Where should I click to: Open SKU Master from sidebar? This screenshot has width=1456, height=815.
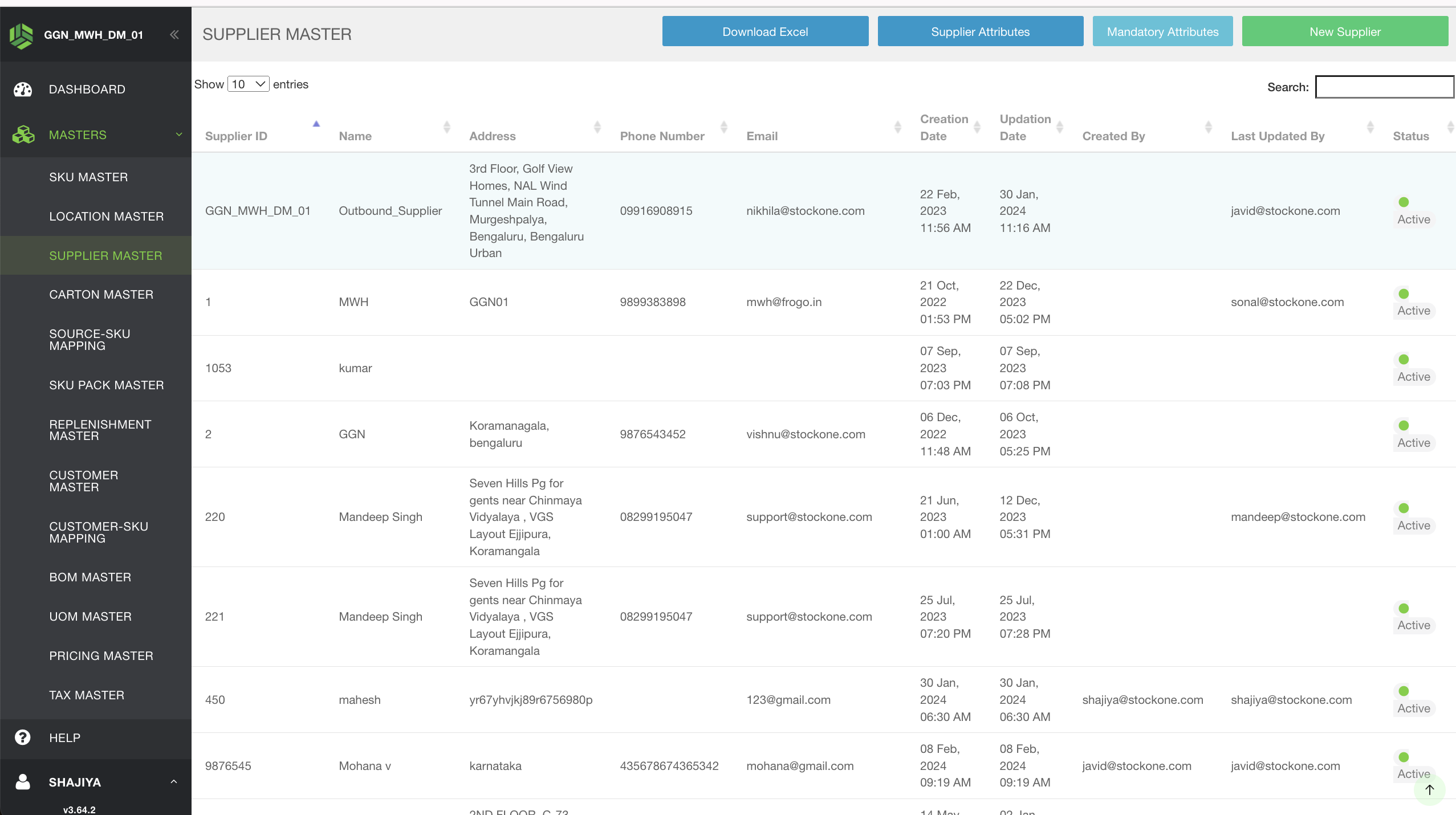(88, 177)
